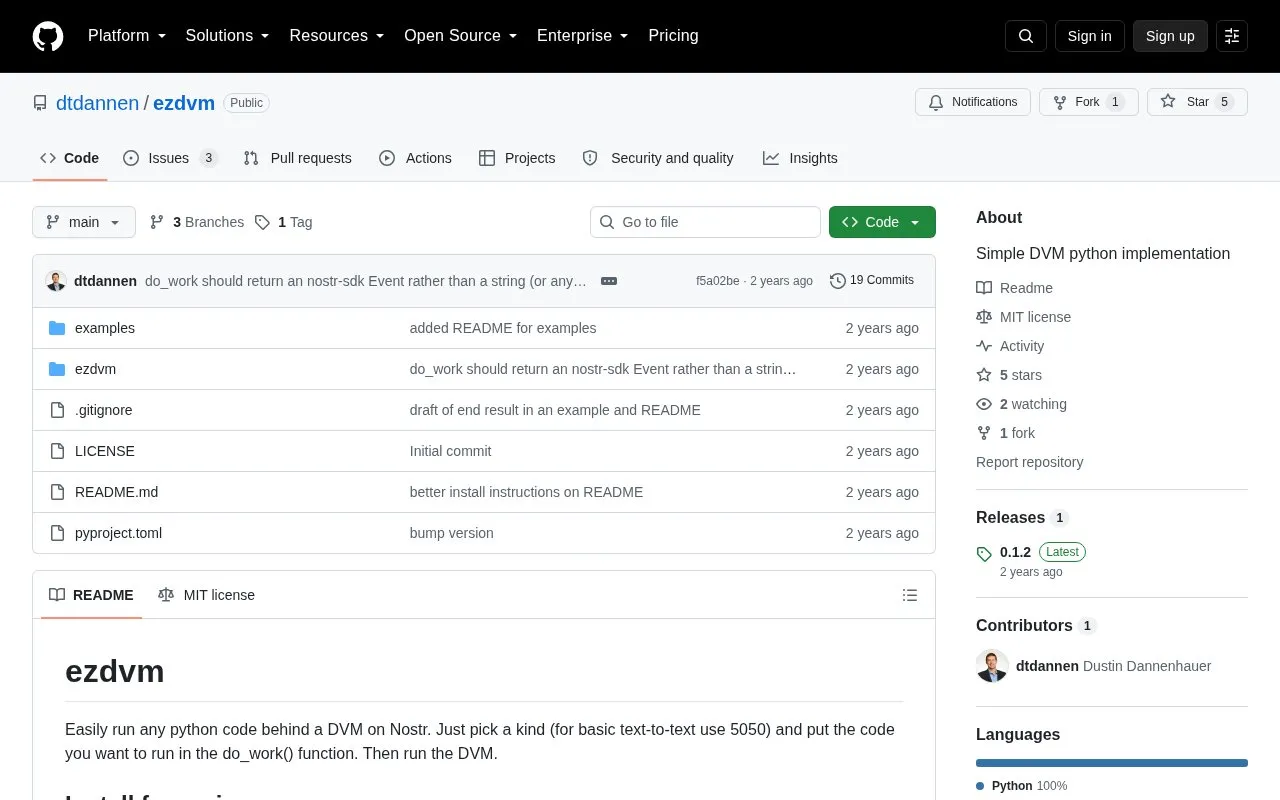Expand the Resources menu
The width and height of the screenshot is (1280, 800).
(337, 36)
